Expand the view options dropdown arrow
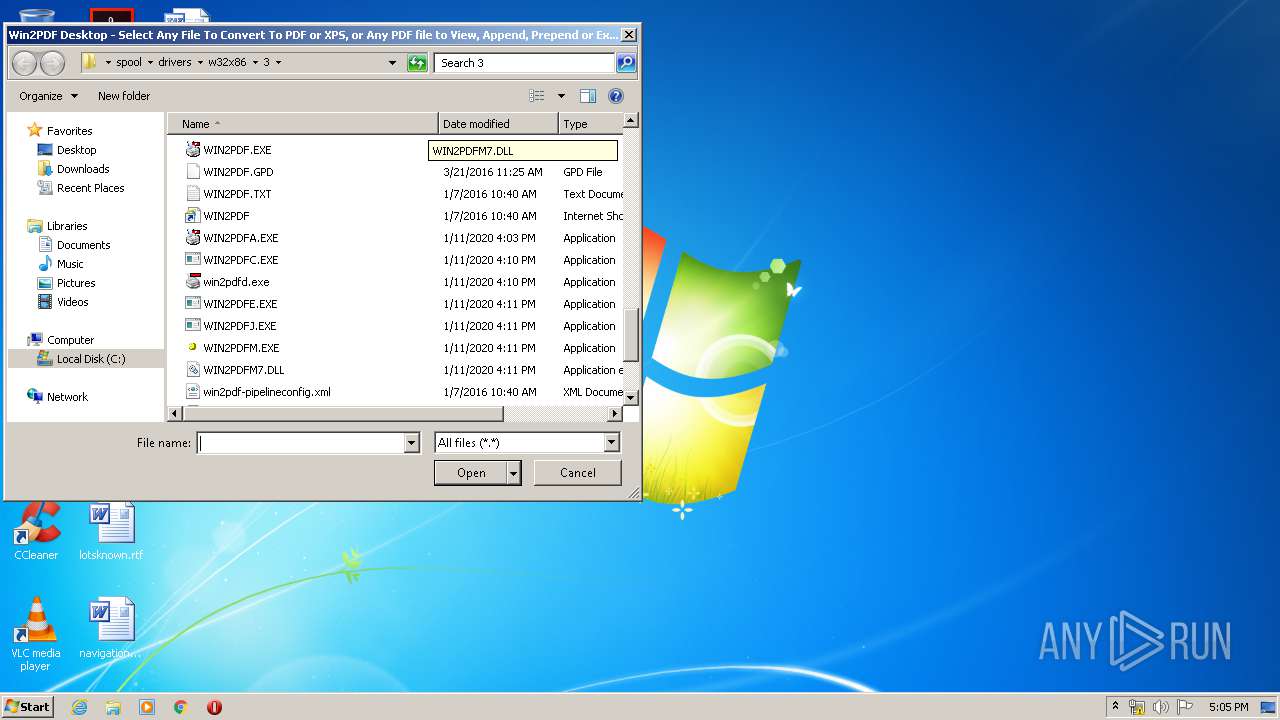Screen dimensions: 1280x720 561,96
